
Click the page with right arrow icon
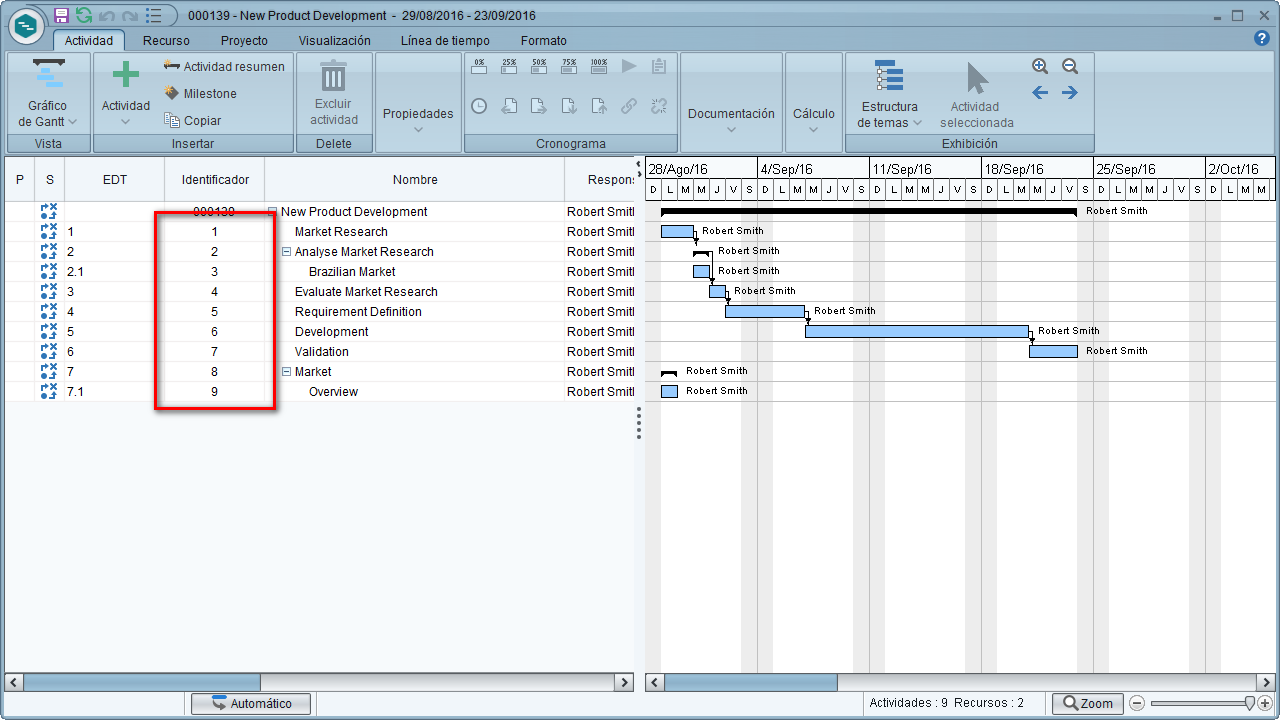click(x=539, y=105)
